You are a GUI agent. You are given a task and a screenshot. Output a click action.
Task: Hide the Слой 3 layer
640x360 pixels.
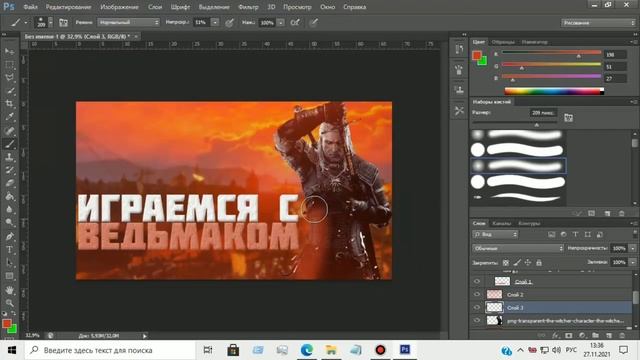click(477, 307)
